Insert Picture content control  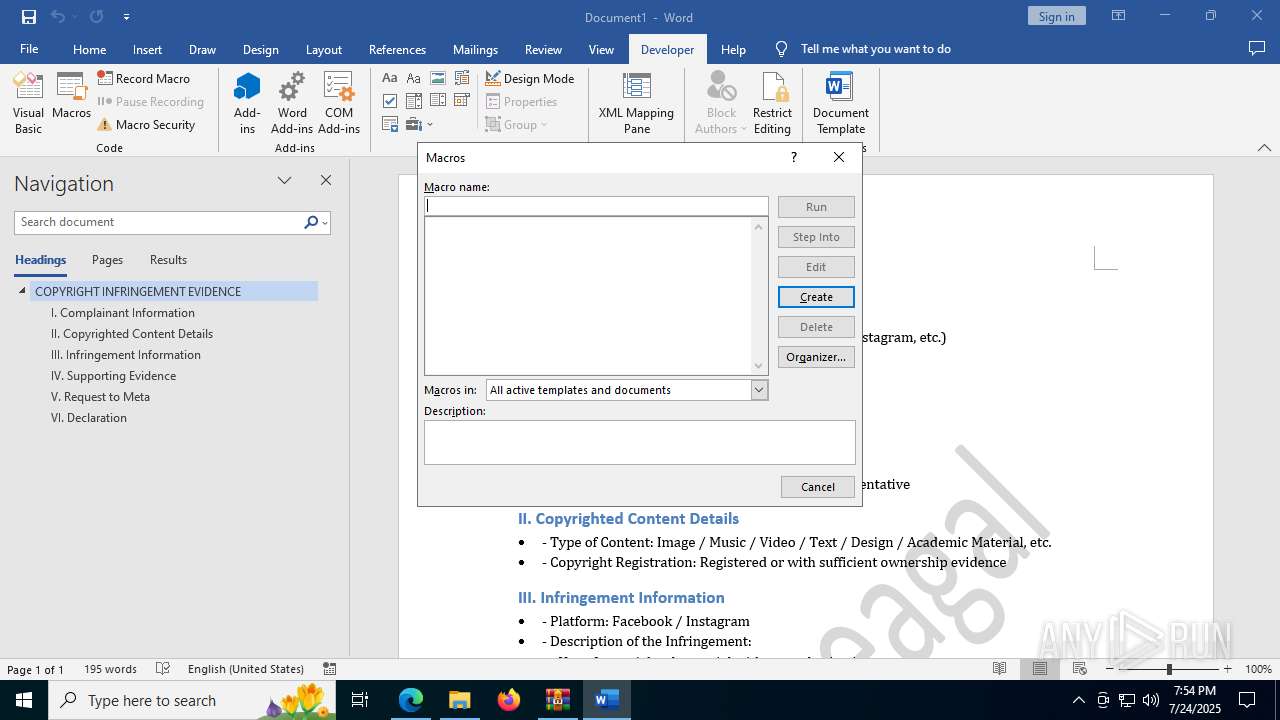(x=437, y=78)
